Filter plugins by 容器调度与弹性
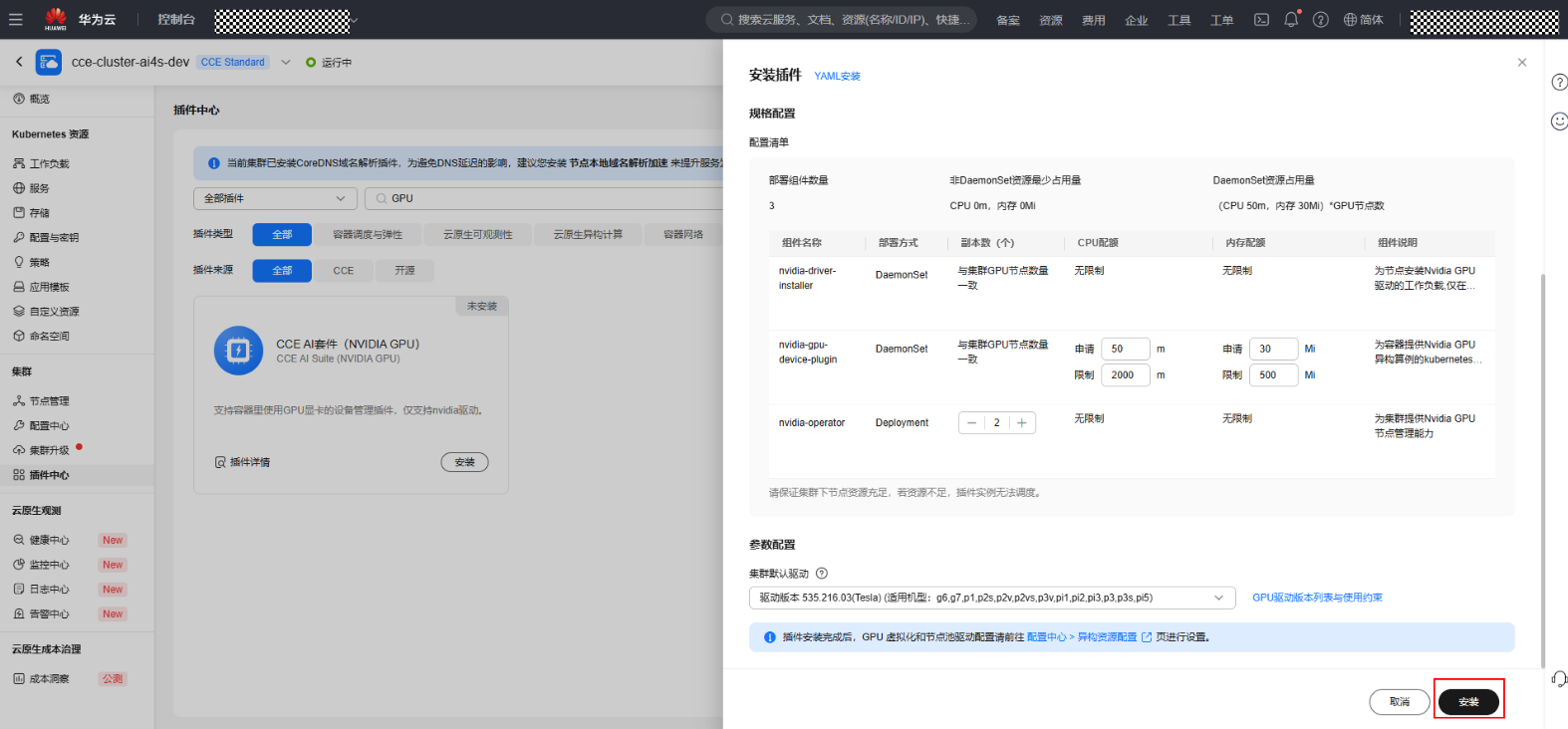 click(x=368, y=234)
